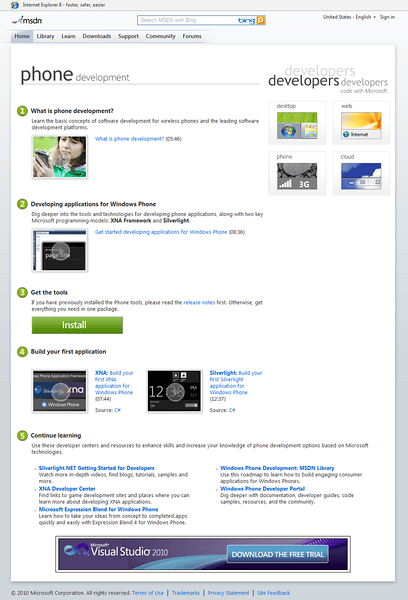Viewport: 408px width, 600px height.
Task: Open the United States - English dropdown
Action: [349, 17]
